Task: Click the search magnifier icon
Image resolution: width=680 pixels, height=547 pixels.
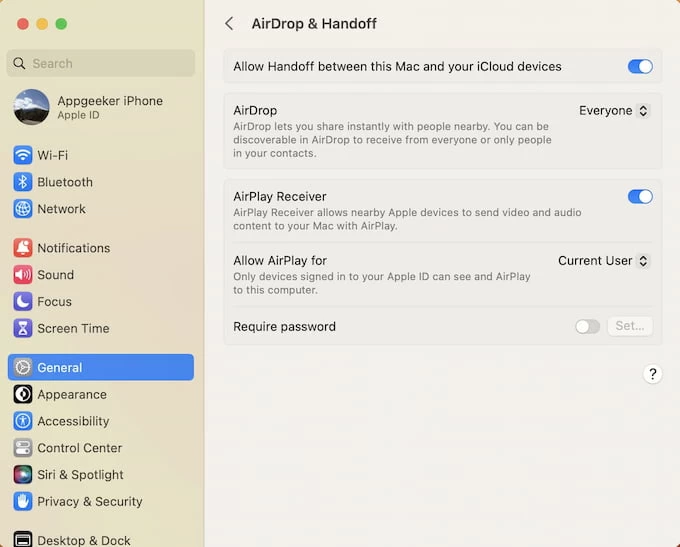Action: click(19, 63)
